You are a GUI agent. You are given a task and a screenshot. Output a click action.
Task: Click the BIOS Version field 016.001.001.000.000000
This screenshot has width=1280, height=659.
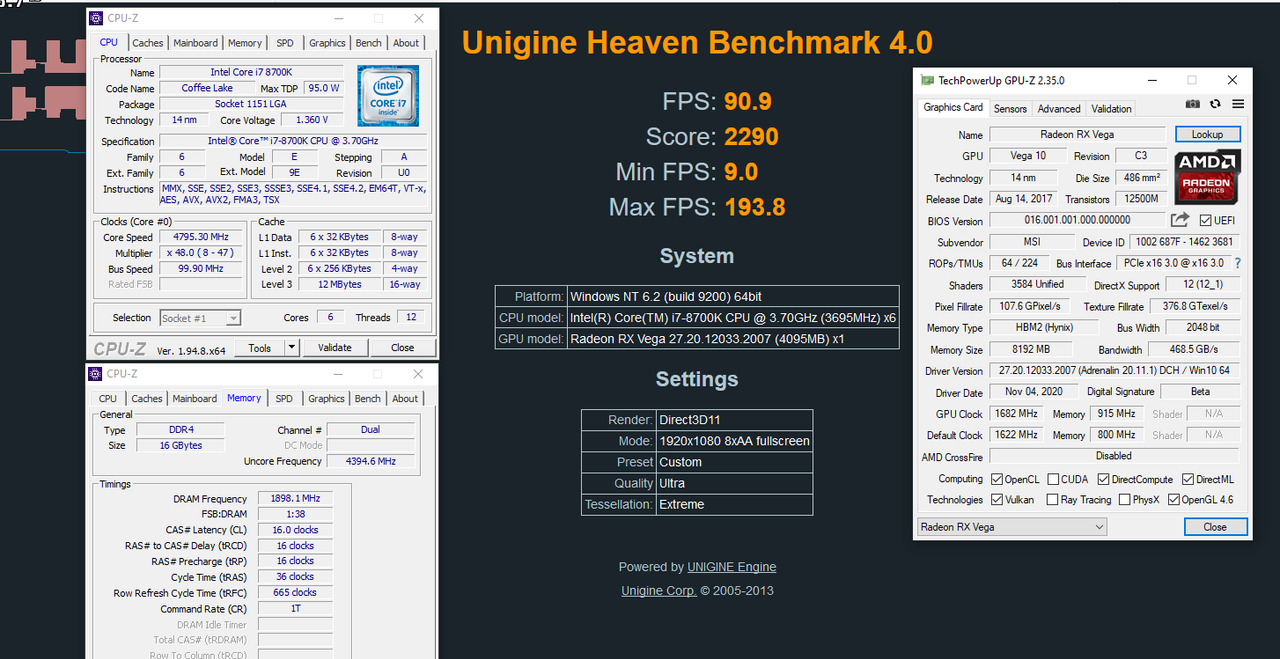(x=1077, y=220)
